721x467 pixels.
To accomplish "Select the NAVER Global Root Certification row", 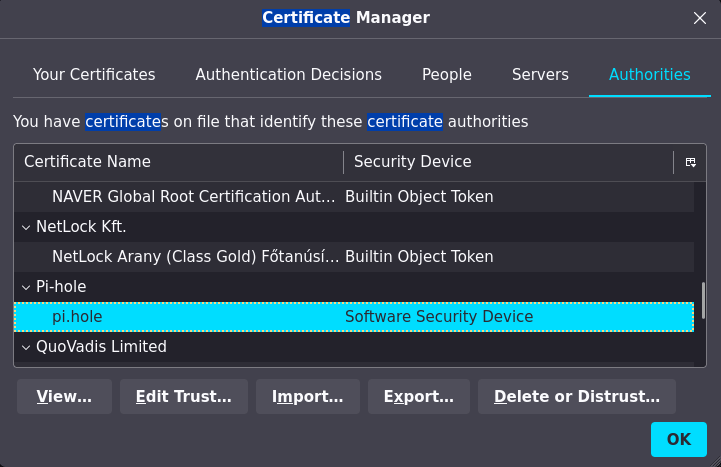I will [354, 197].
